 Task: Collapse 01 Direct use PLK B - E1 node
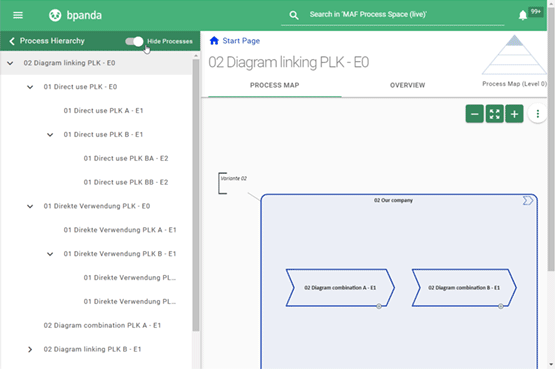point(50,135)
